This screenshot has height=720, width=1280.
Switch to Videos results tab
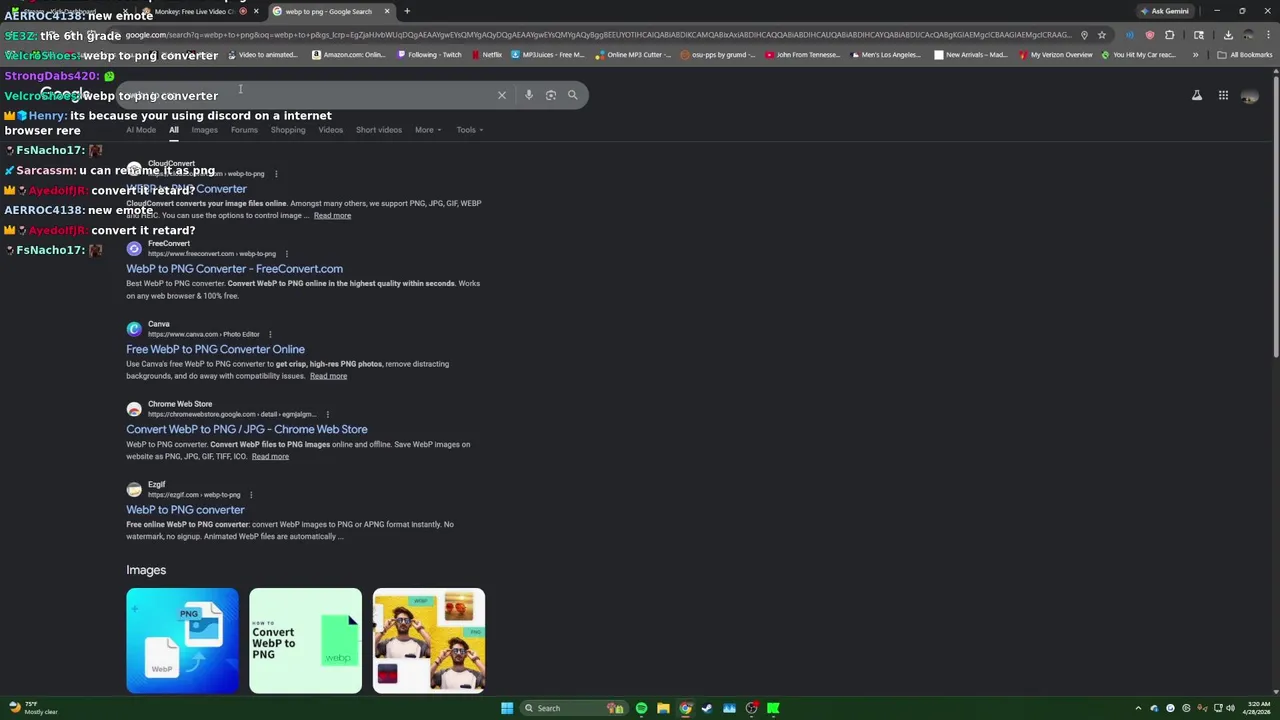tap(330, 130)
